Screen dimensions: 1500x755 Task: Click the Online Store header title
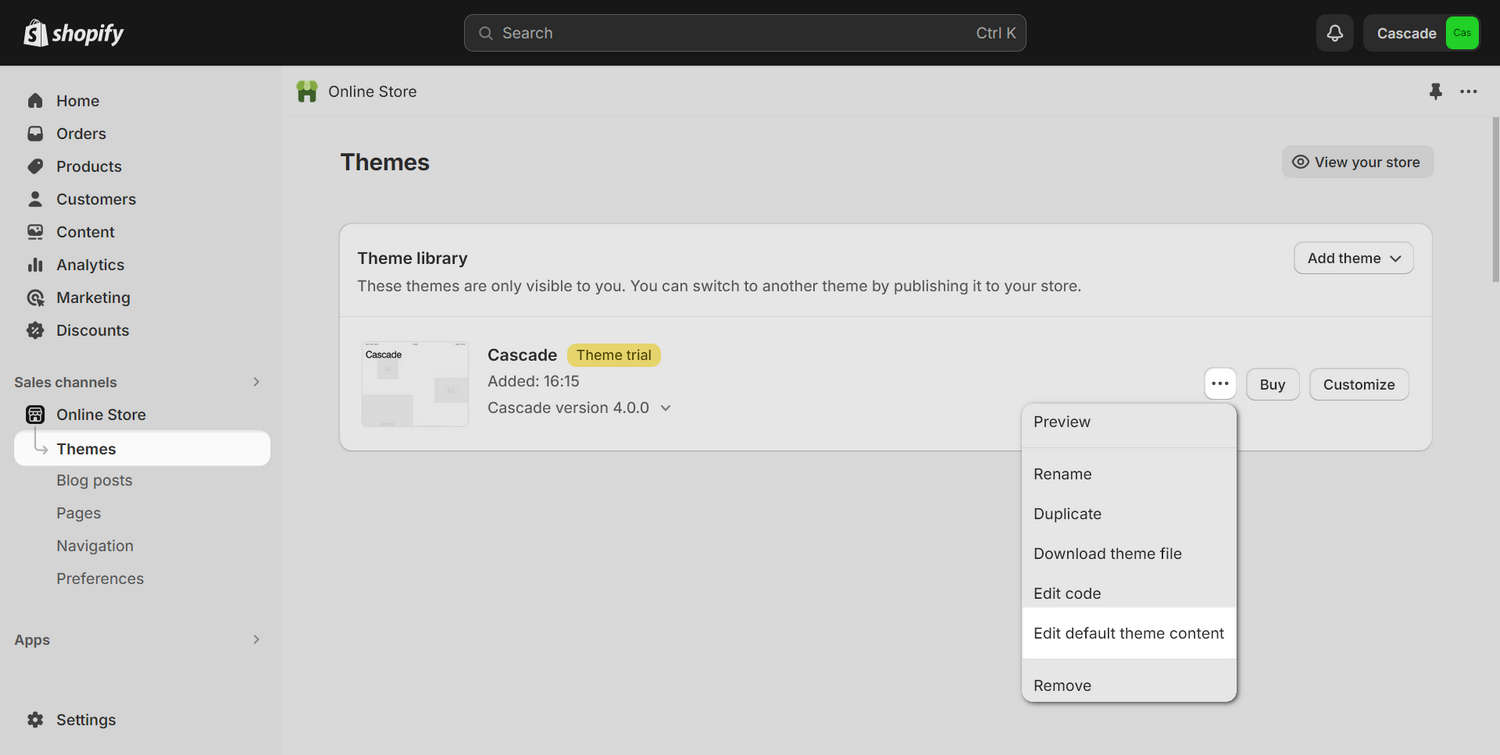tap(372, 91)
